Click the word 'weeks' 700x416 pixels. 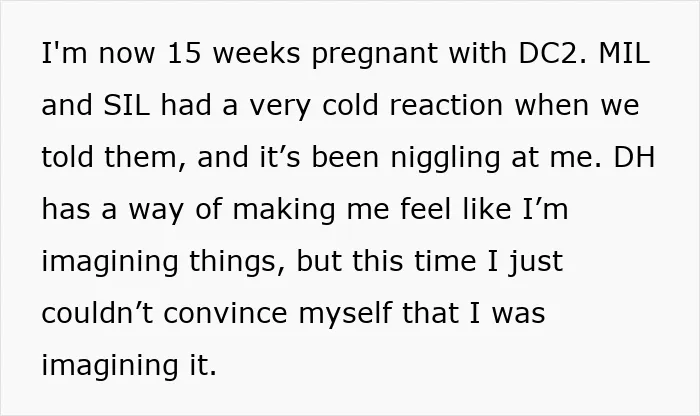256,53
